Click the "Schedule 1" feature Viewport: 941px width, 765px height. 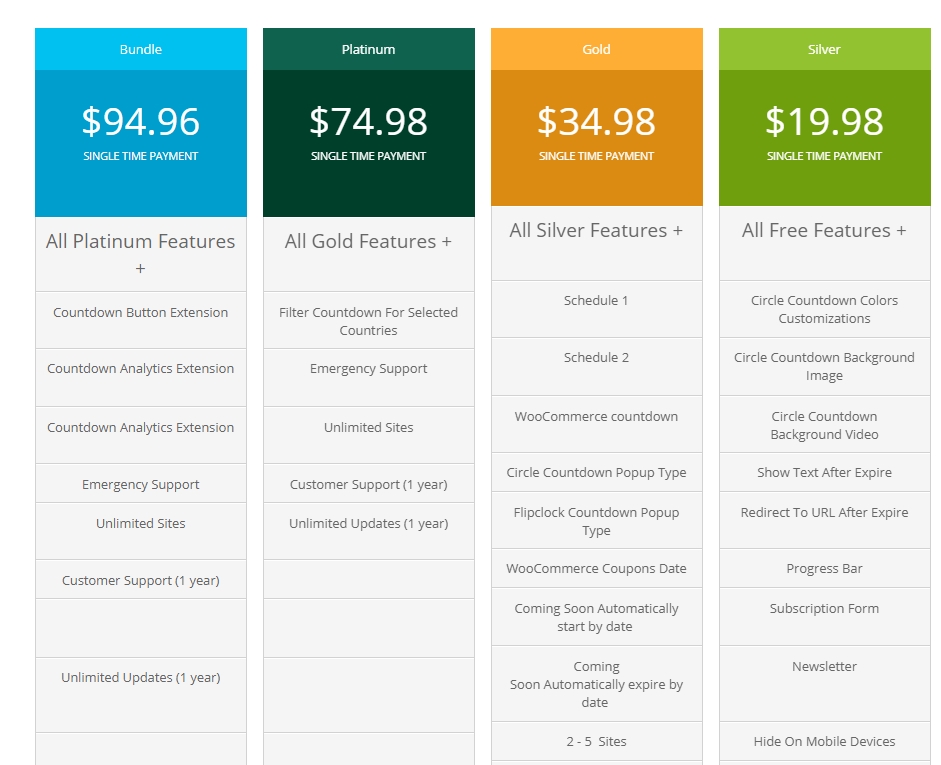pyautogui.click(x=597, y=301)
